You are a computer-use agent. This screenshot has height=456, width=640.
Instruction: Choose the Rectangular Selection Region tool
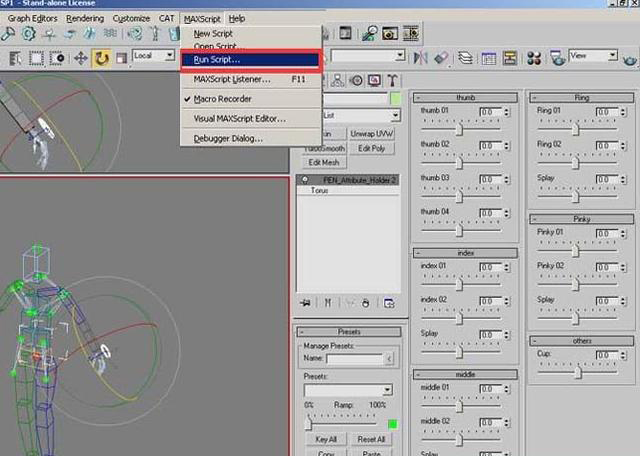(36, 58)
